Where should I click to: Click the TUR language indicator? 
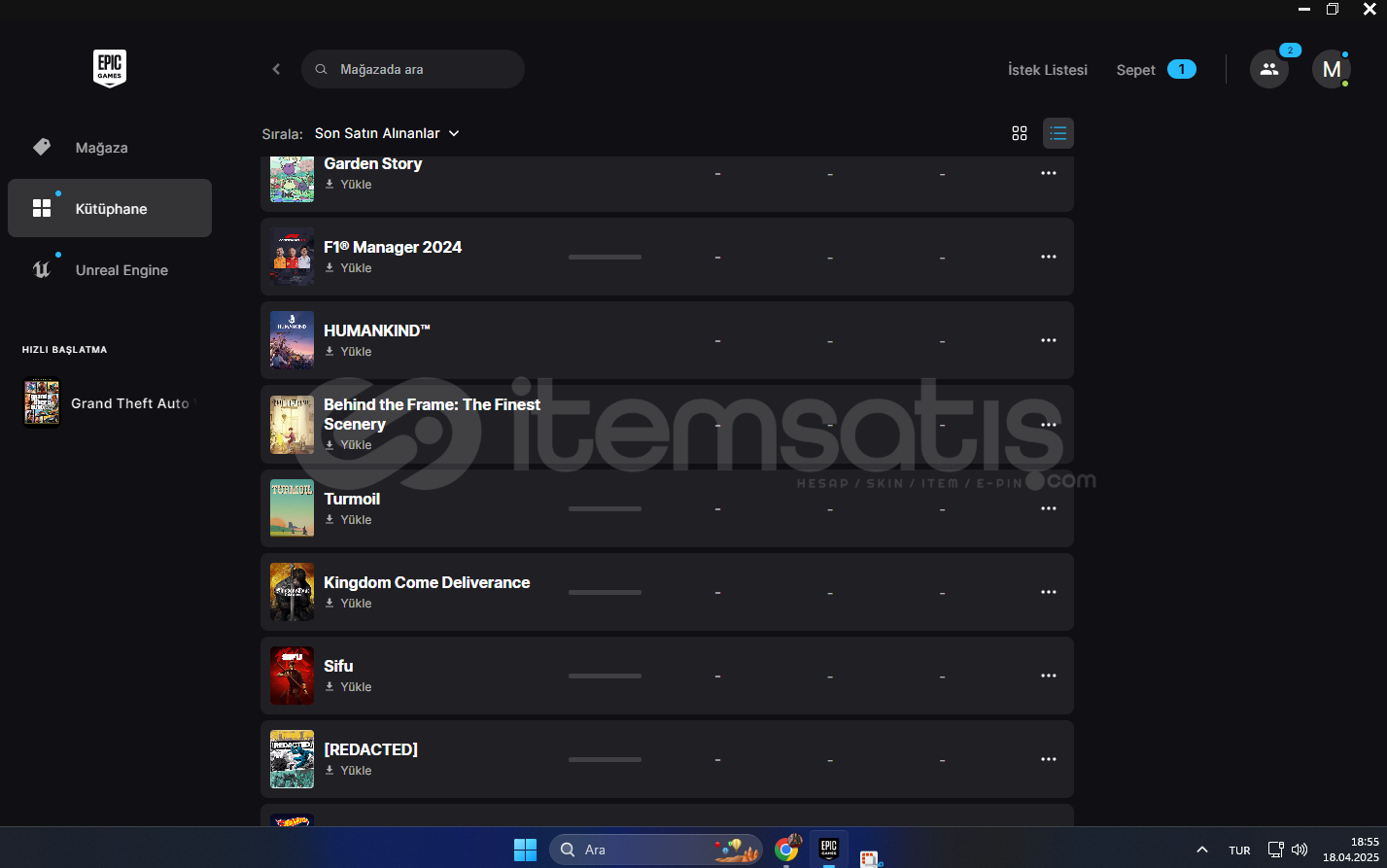(1239, 851)
